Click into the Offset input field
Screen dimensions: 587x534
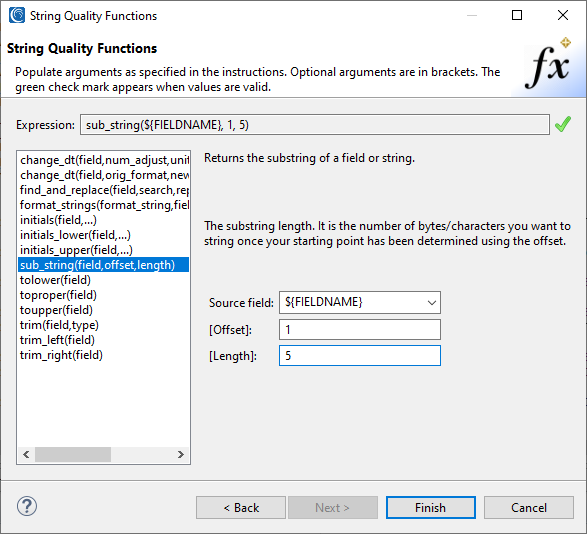(x=360, y=330)
